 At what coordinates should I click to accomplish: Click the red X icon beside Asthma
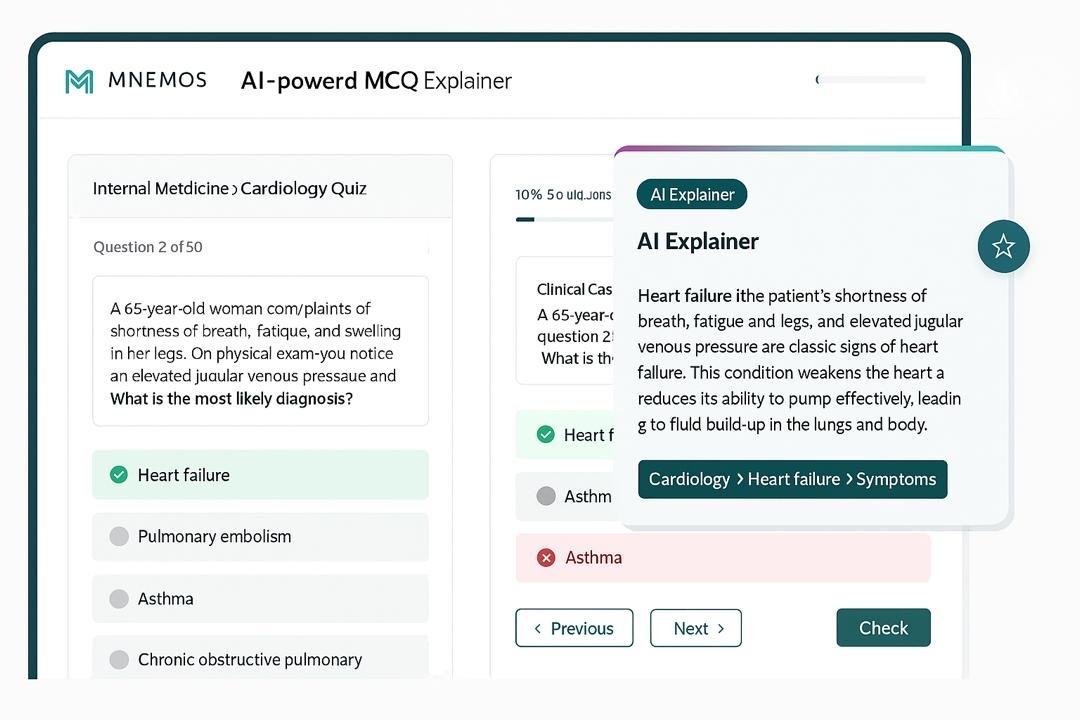point(546,558)
